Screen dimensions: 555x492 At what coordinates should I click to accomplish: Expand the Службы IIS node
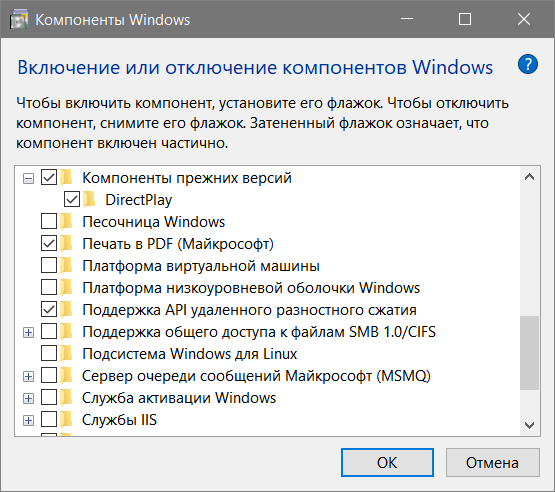(28, 421)
